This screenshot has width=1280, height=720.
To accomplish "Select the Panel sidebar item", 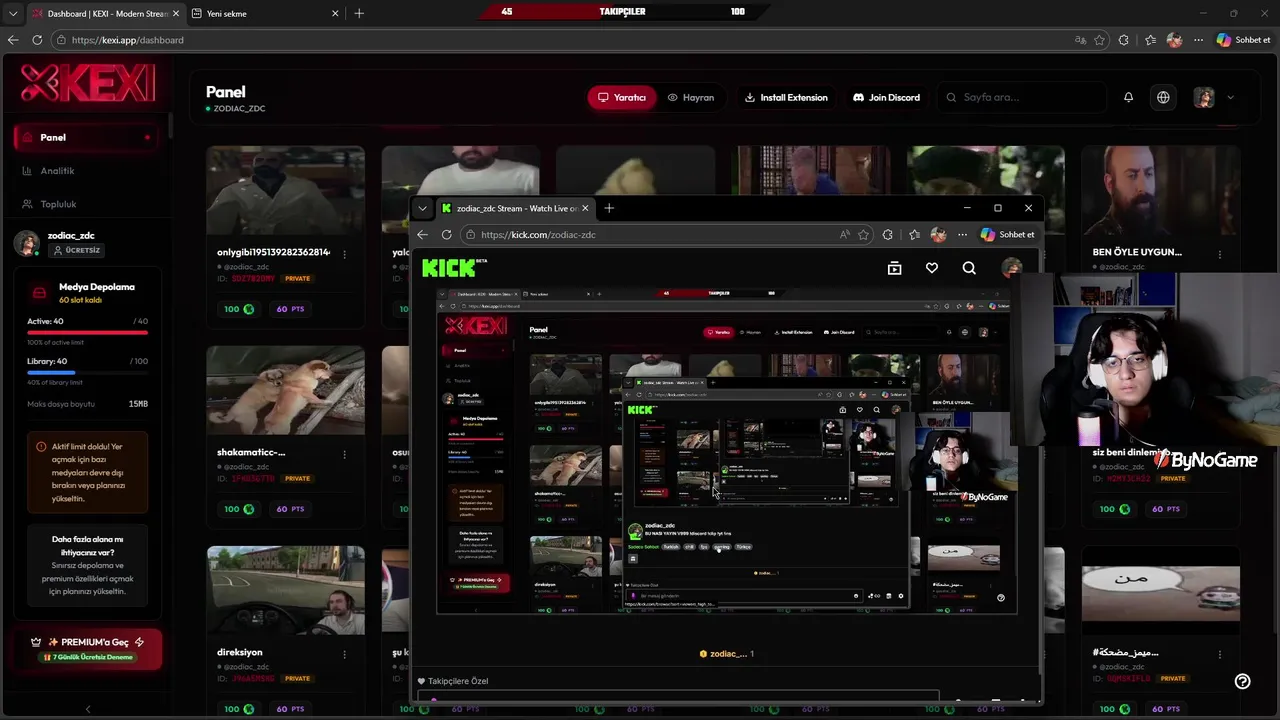I will [85, 137].
